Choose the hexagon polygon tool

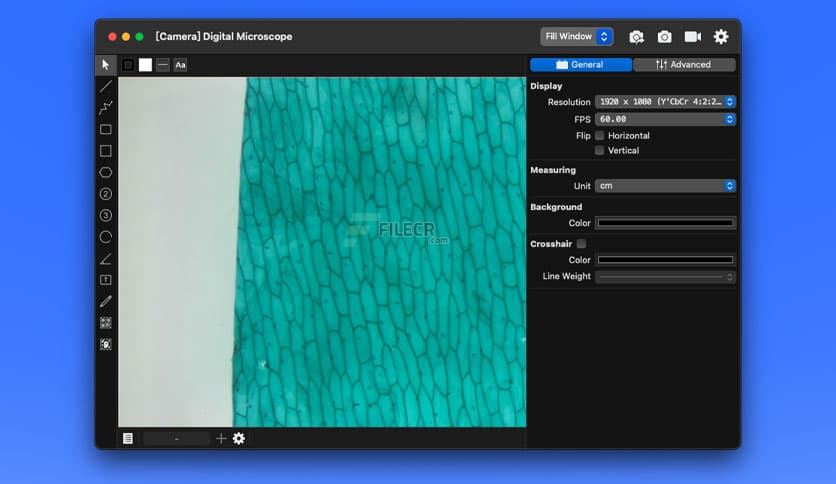pyautogui.click(x=106, y=173)
